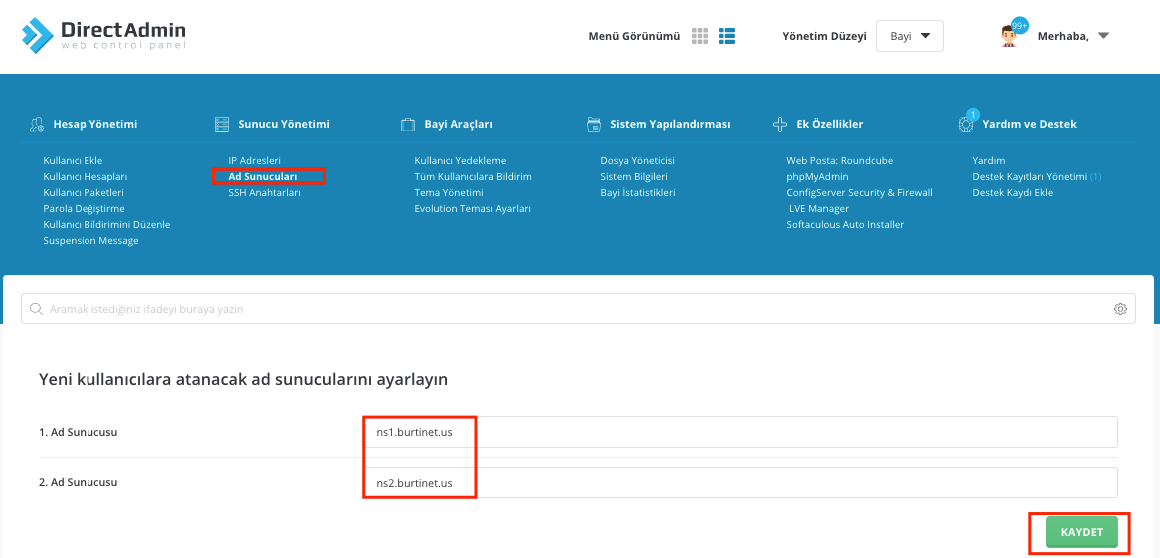Open search settings gear icon

click(1120, 309)
